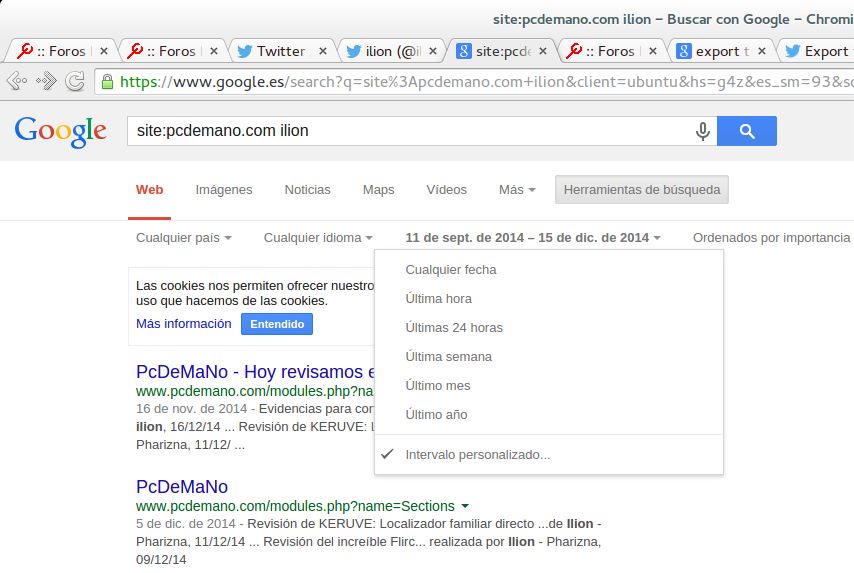Open the second PcDeMaNo result title
The height and width of the screenshot is (573, 854).
[182, 486]
